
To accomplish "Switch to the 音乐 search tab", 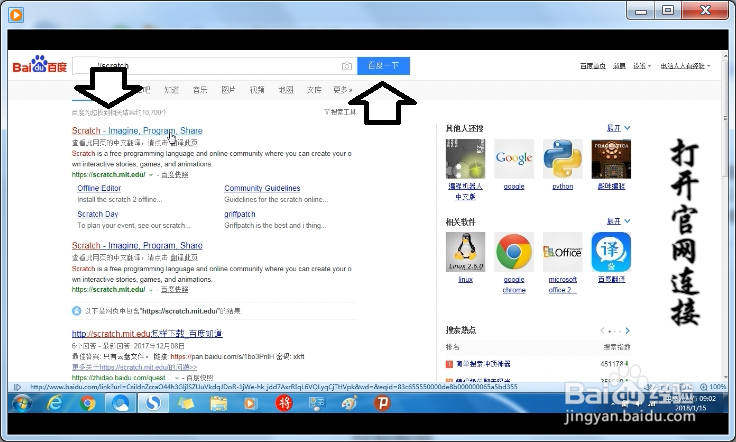I will [200, 90].
